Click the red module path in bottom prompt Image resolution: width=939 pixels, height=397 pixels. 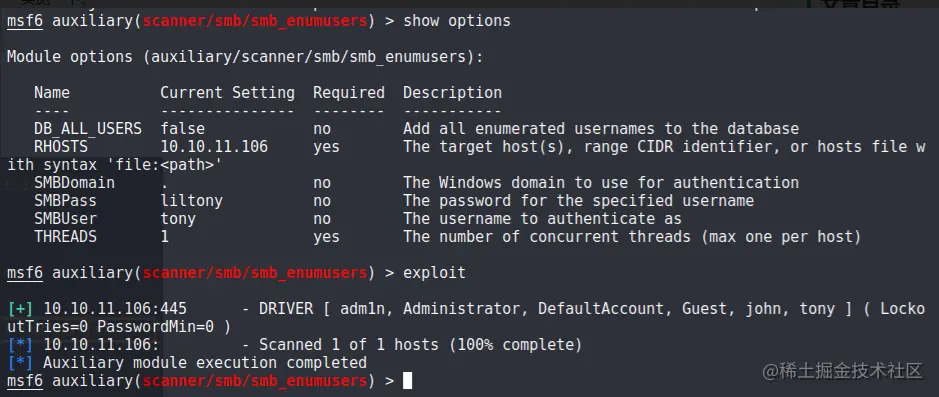click(255, 381)
